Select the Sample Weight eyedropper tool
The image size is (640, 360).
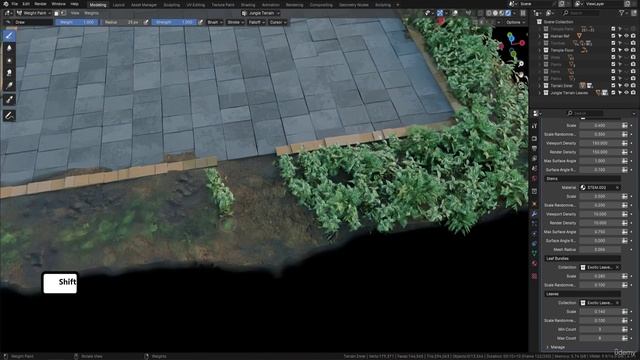[9, 100]
